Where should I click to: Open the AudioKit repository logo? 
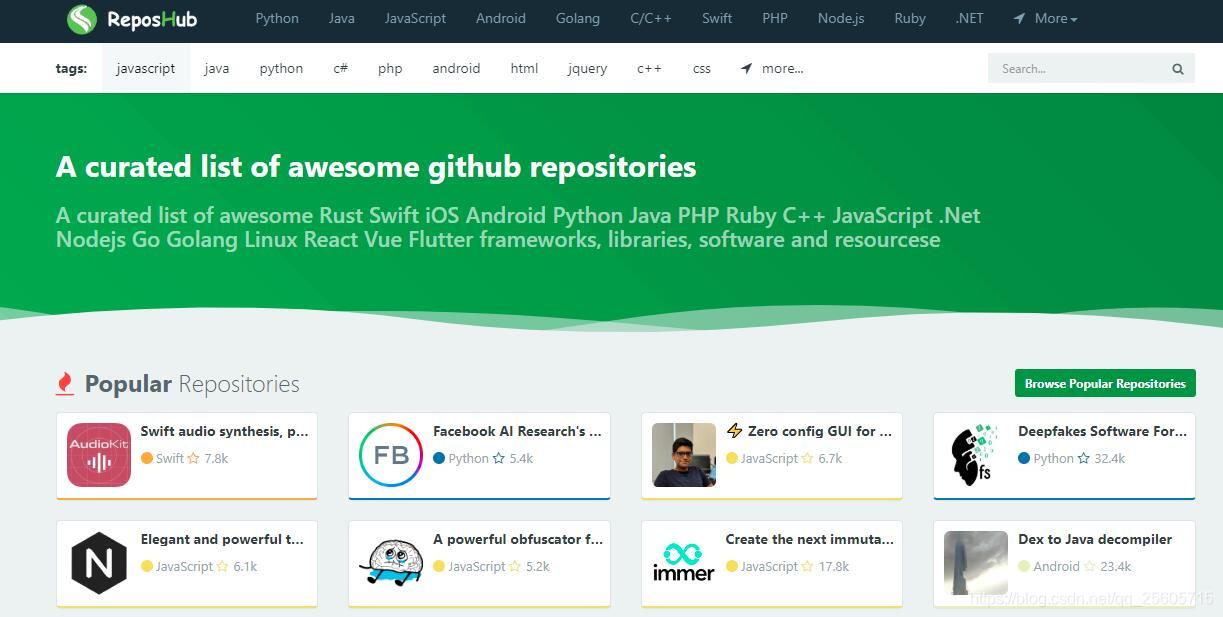tap(99, 455)
